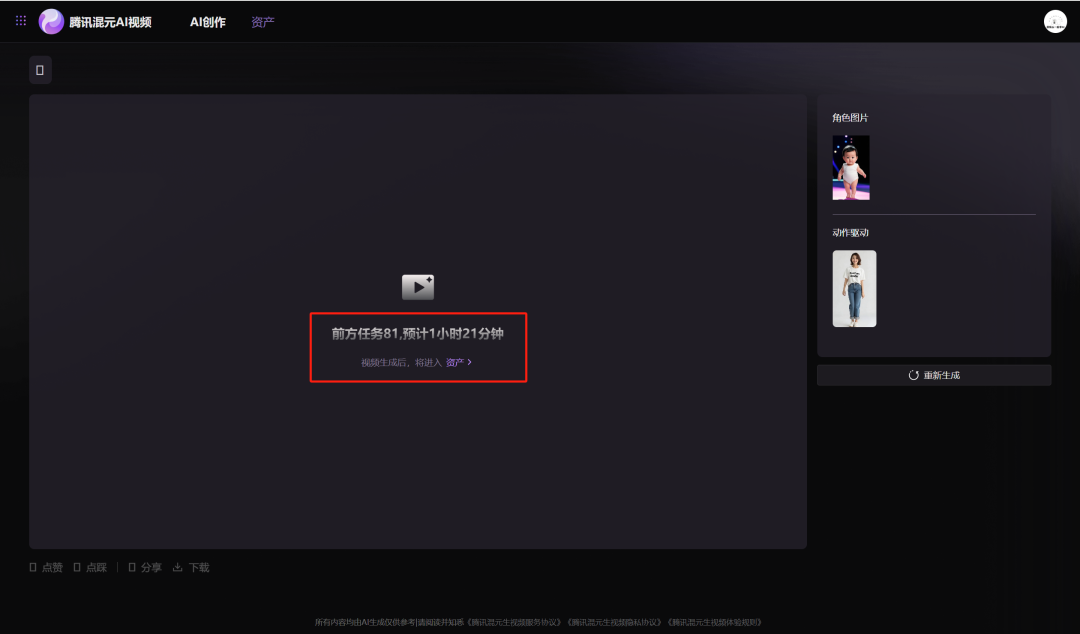Open the 动作驱动 woman thumbnail

click(x=854, y=289)
